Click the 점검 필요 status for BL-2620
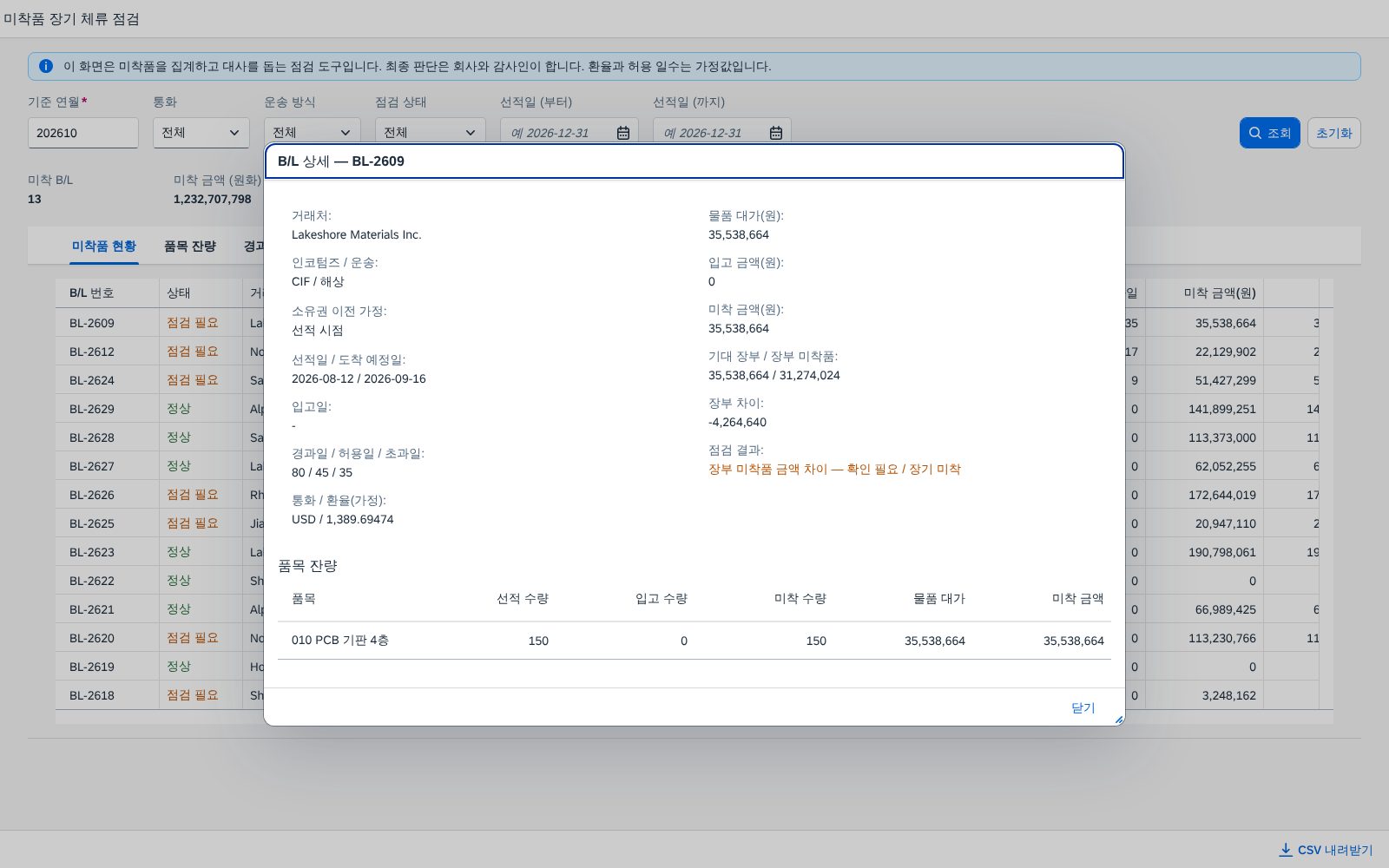Viewport: 1389px width, 868px height. tap(193, 638)
